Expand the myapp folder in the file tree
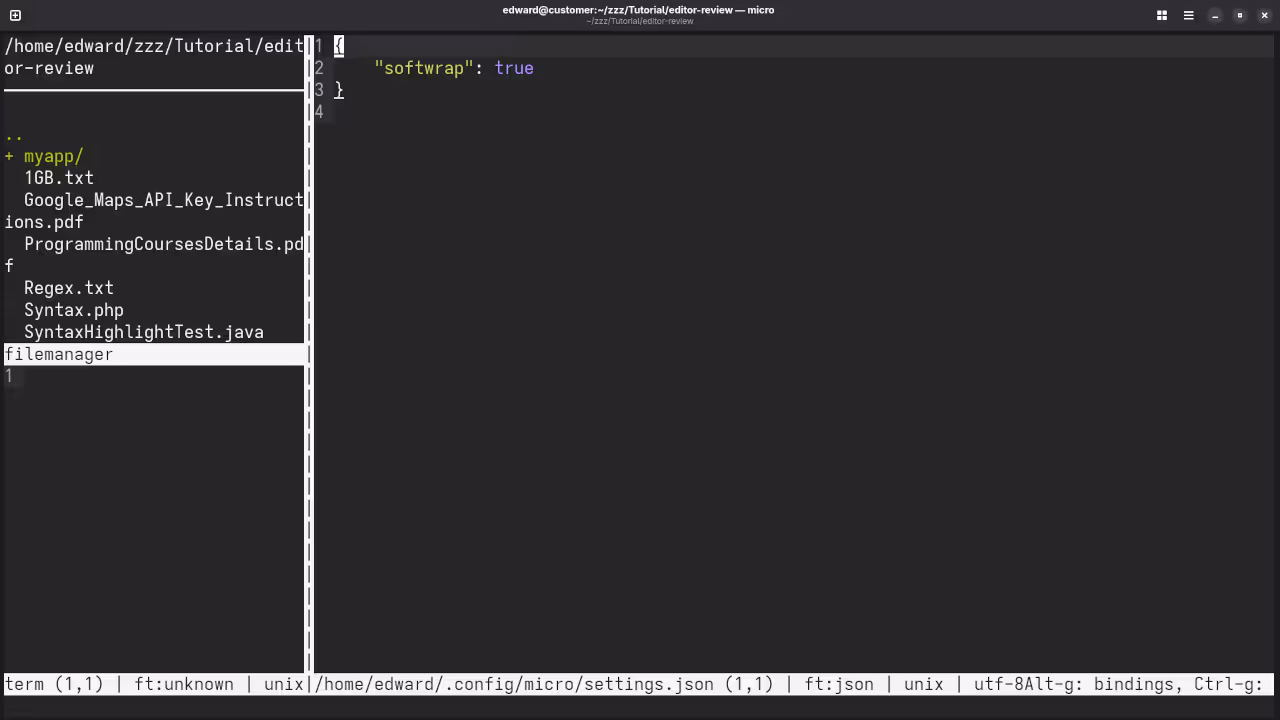Image resolution: width=1280 pixels, height=720 pixels. coord(52,156)
